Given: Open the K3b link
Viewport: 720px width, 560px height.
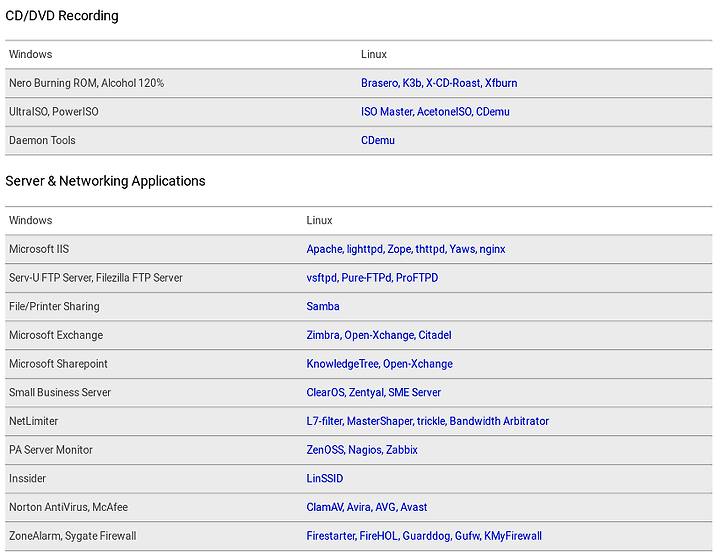Looking at the screenshot, I should coord(412,83).
